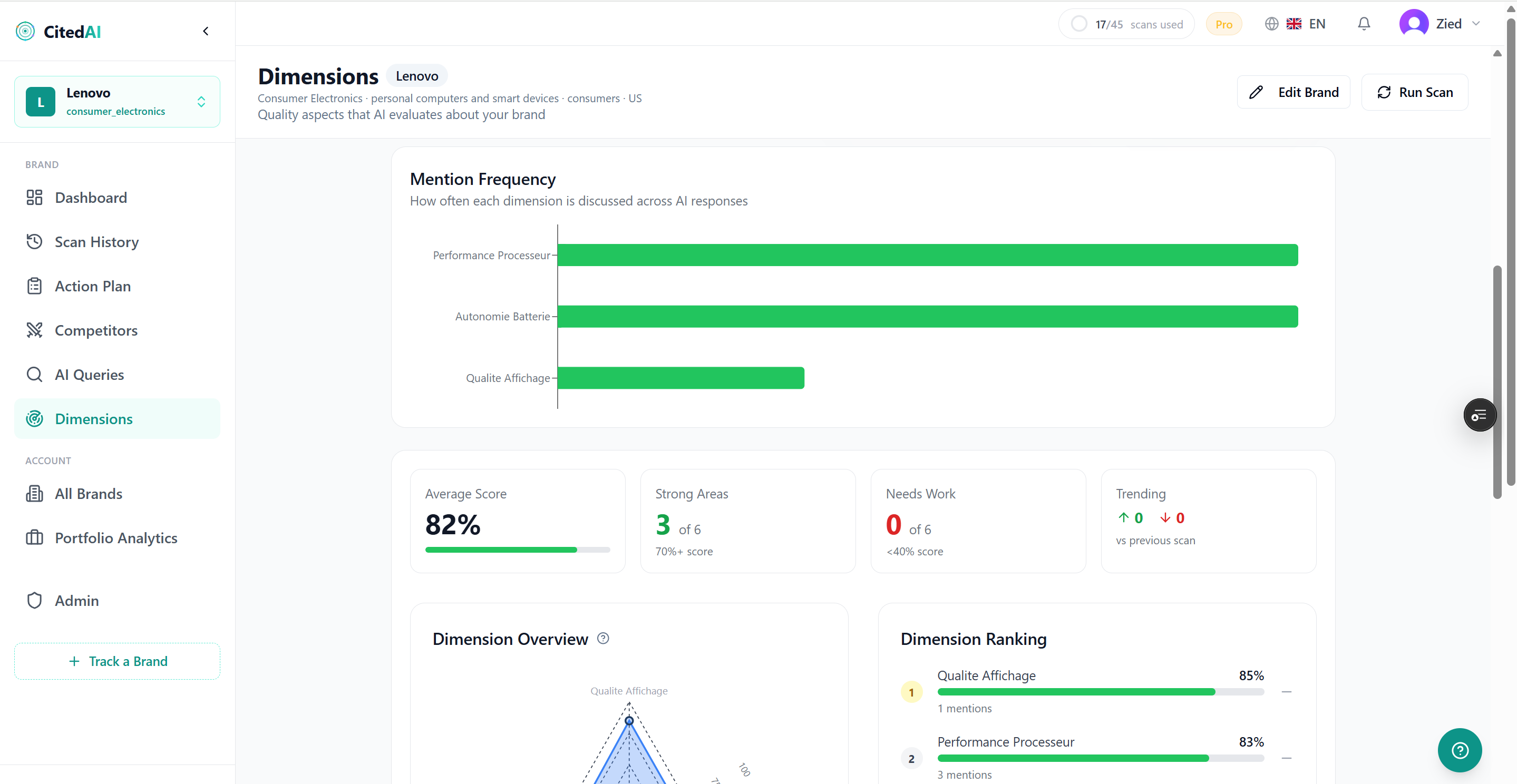The image size is (1517, 784).
Task: Click the Dimension Overview info icon
Action: click(603, 639)
